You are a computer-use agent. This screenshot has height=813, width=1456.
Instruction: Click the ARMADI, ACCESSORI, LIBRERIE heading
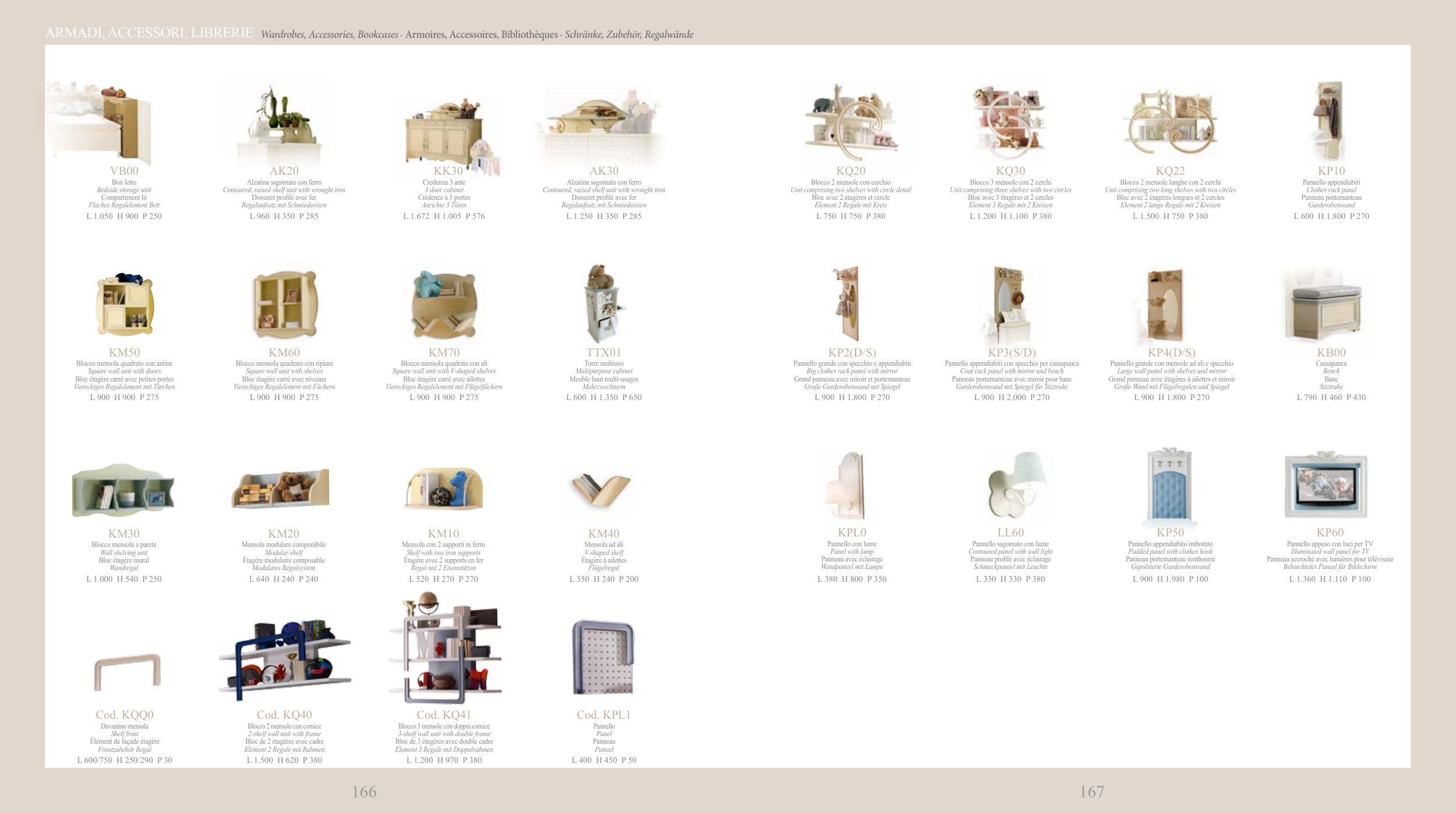coord(149,33)
